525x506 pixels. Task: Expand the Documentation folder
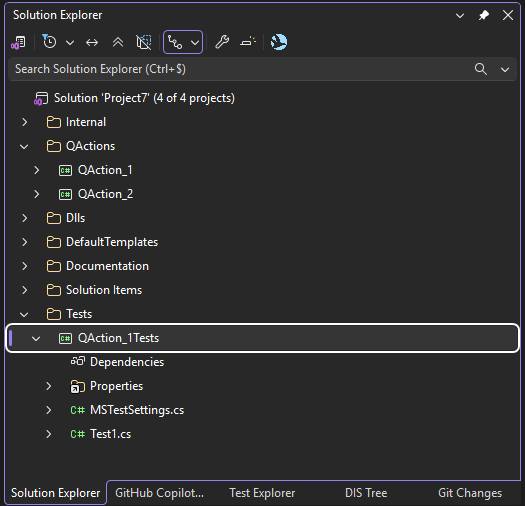(x=24, y=266)
